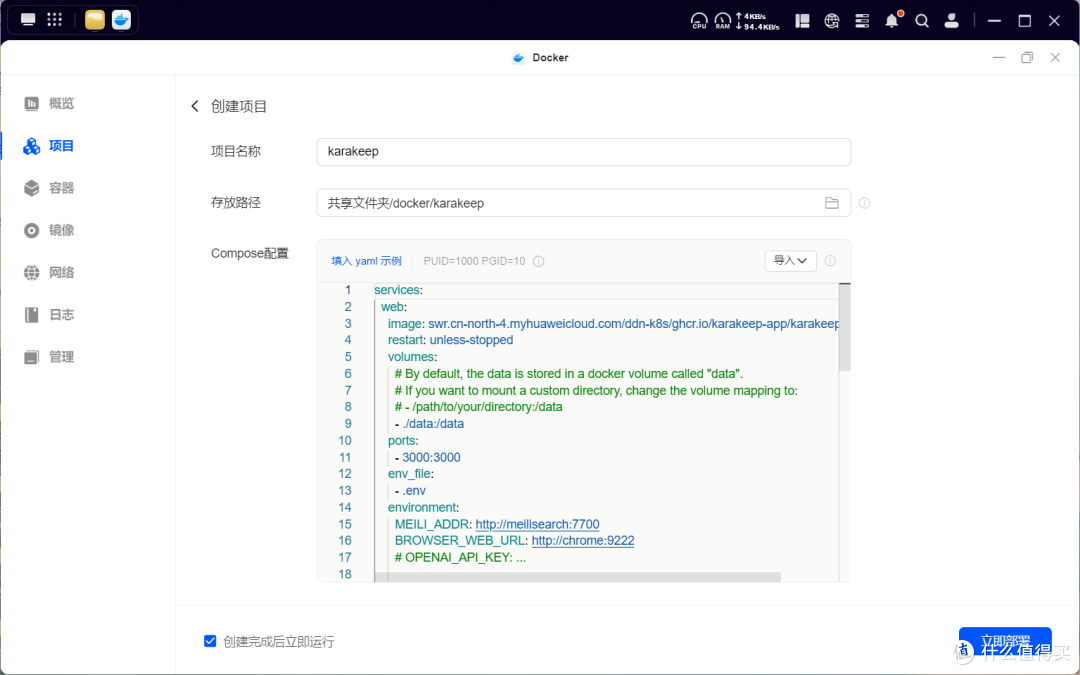Viewport: 1080px width, 675px height.
Task: Expand the 导入 dropdown
Action: [x=790, y=261]
